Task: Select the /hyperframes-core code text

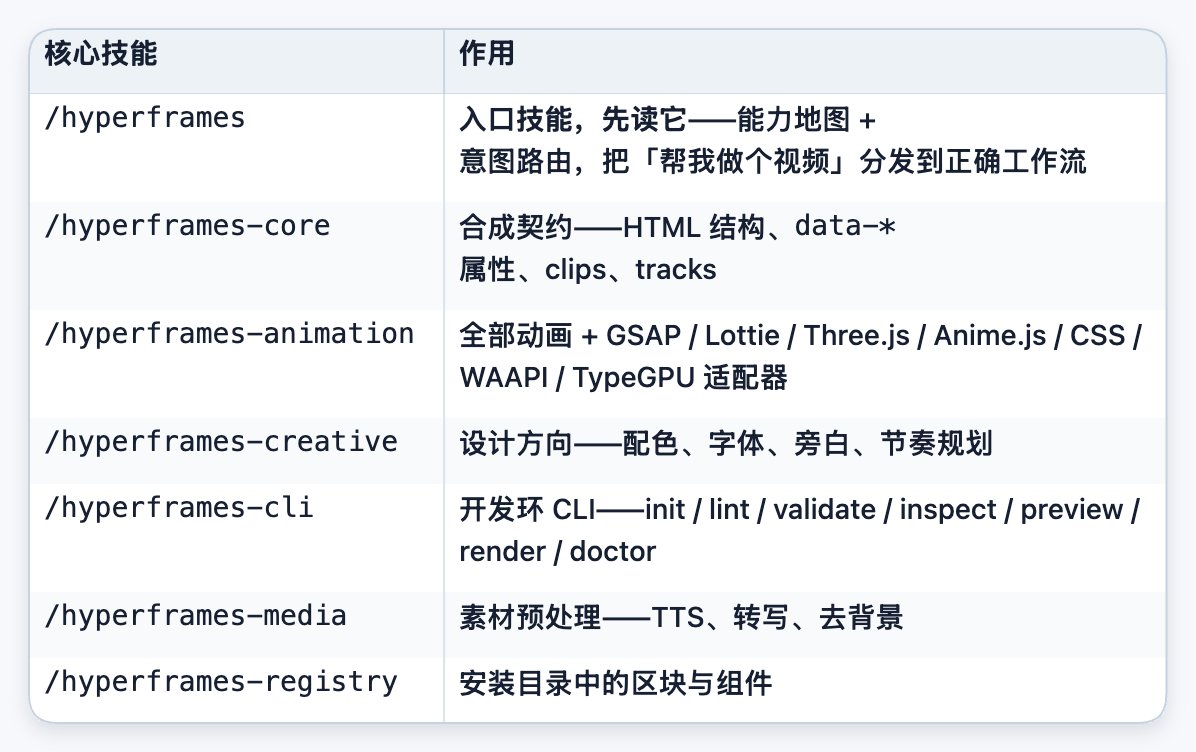Action: 187,226
